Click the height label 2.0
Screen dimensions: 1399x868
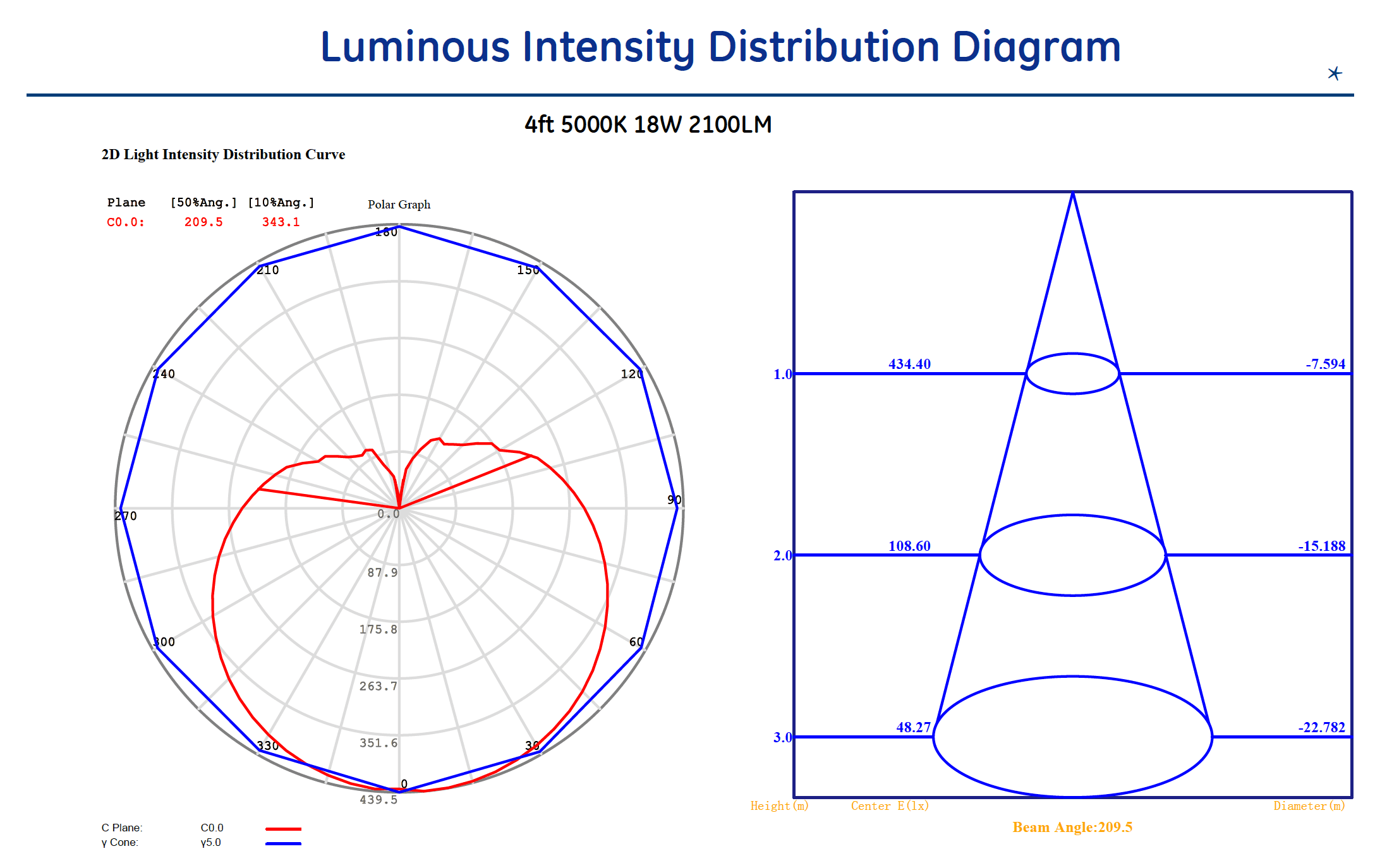[782, 555]
